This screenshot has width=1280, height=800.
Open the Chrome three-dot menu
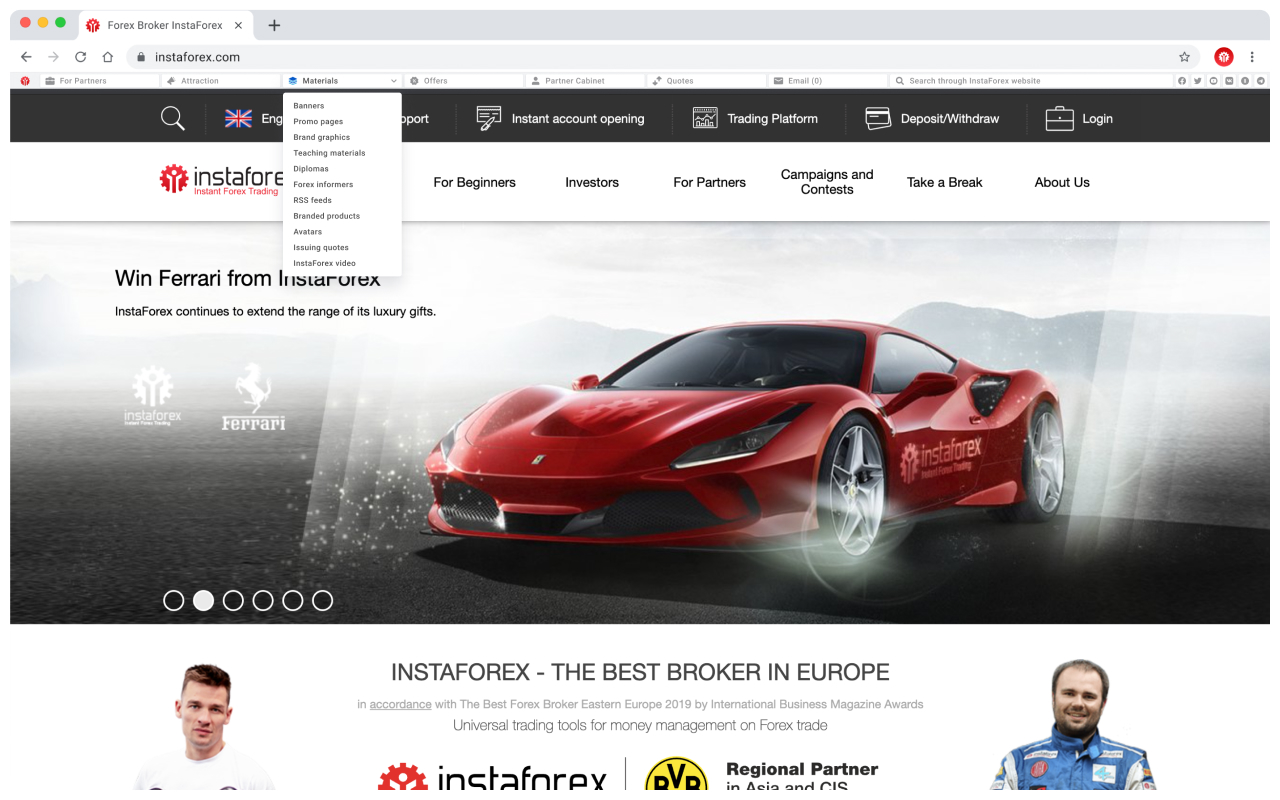[1252, 57]
